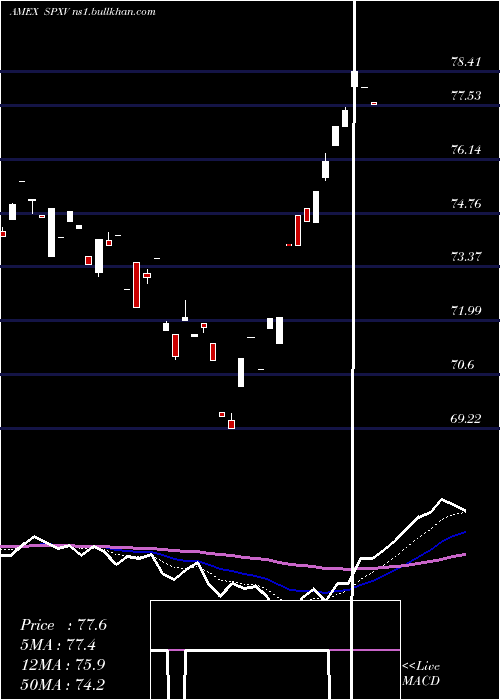Click the 50MA : 74.2 readout

pos(63,684)
